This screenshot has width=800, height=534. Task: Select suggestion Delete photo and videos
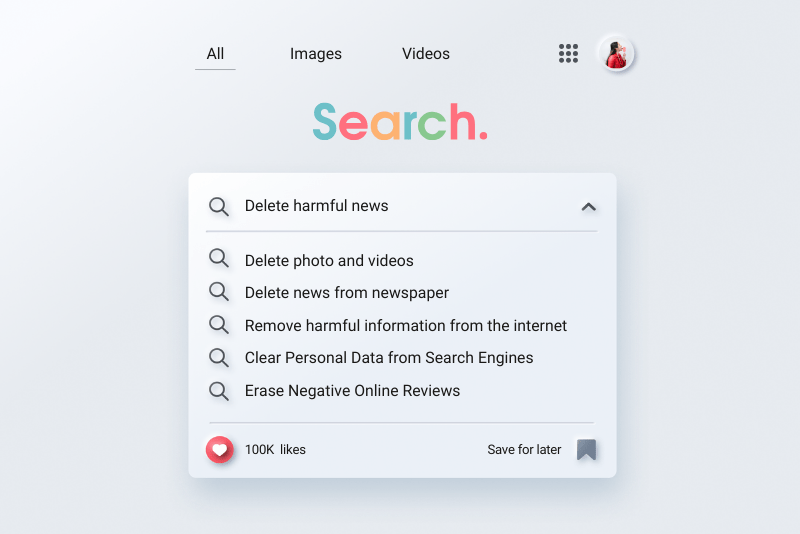tap(329, 261)
